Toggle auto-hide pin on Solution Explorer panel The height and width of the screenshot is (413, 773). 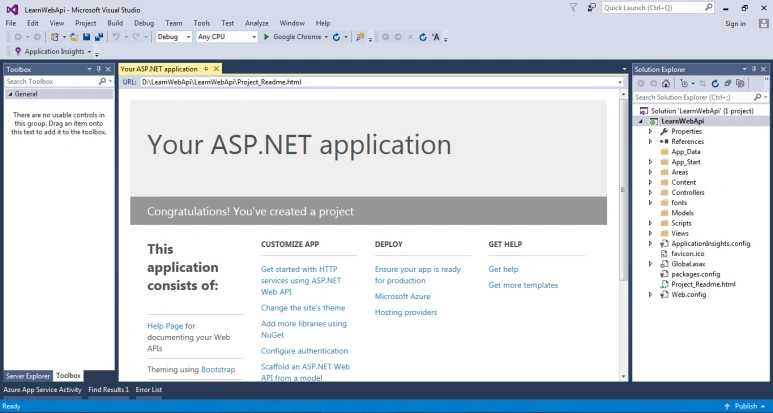[x=754, y=69]
